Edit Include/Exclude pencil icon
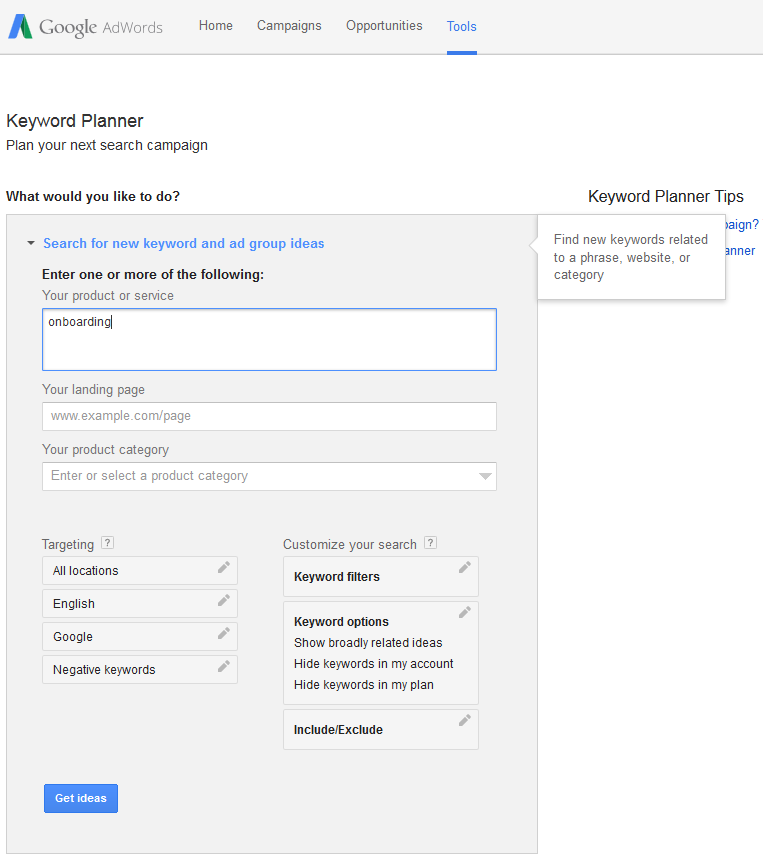 [x=465, y=721]
